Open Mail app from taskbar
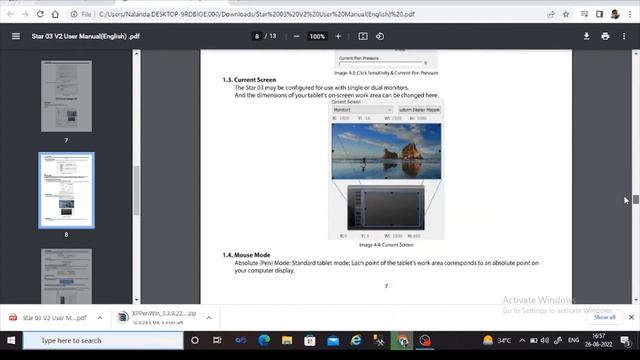 coord(333,340)
